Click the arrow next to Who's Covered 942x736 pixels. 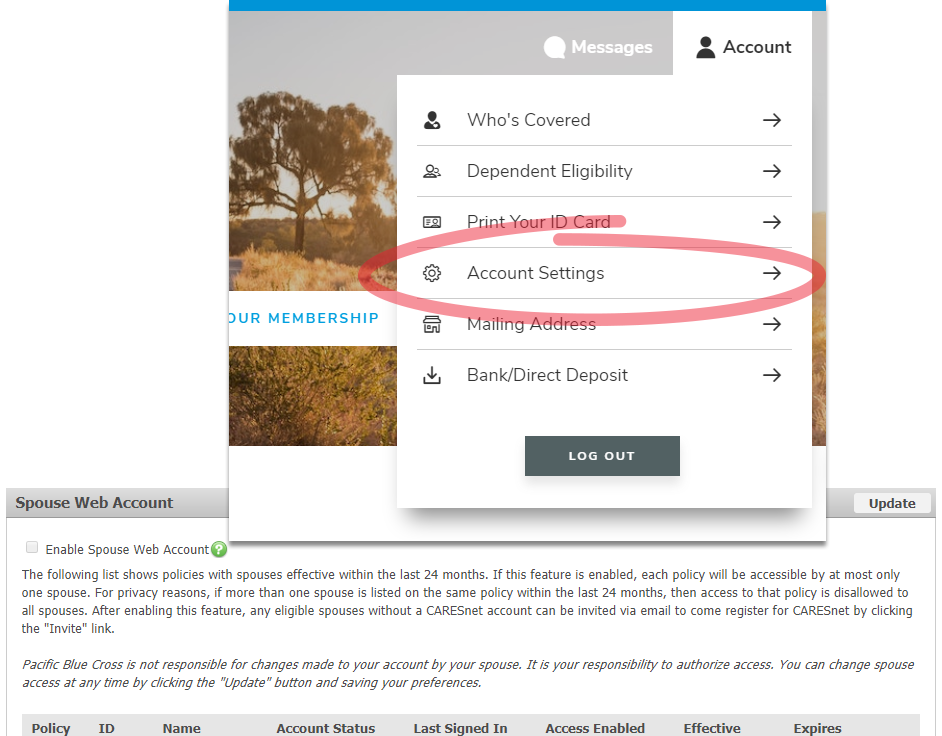[x=772, y=120]
